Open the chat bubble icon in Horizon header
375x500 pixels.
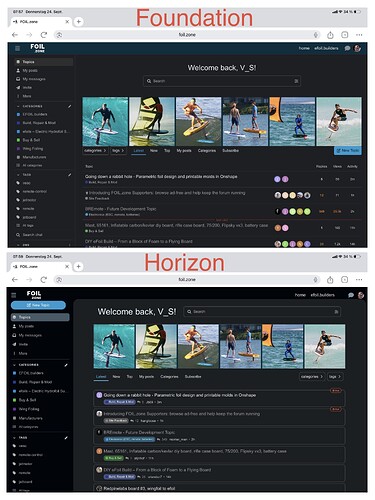(x=351, y=295)
